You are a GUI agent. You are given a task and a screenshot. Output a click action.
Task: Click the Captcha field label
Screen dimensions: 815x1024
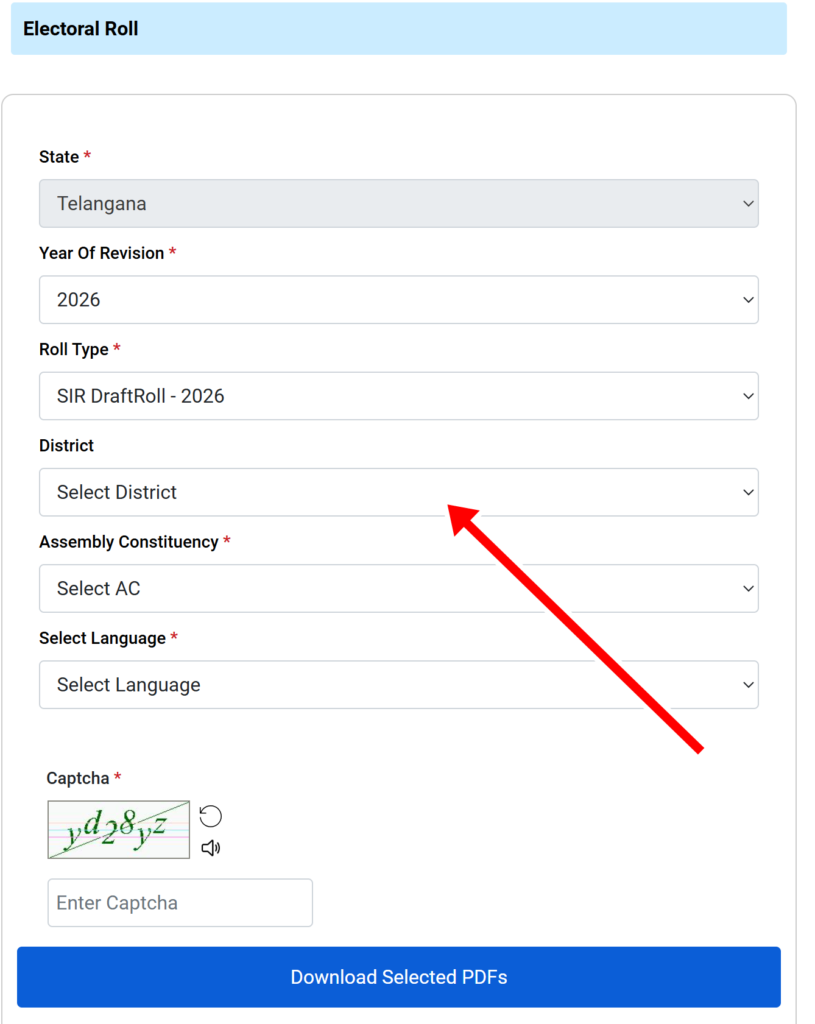click(x=78, y=778)
